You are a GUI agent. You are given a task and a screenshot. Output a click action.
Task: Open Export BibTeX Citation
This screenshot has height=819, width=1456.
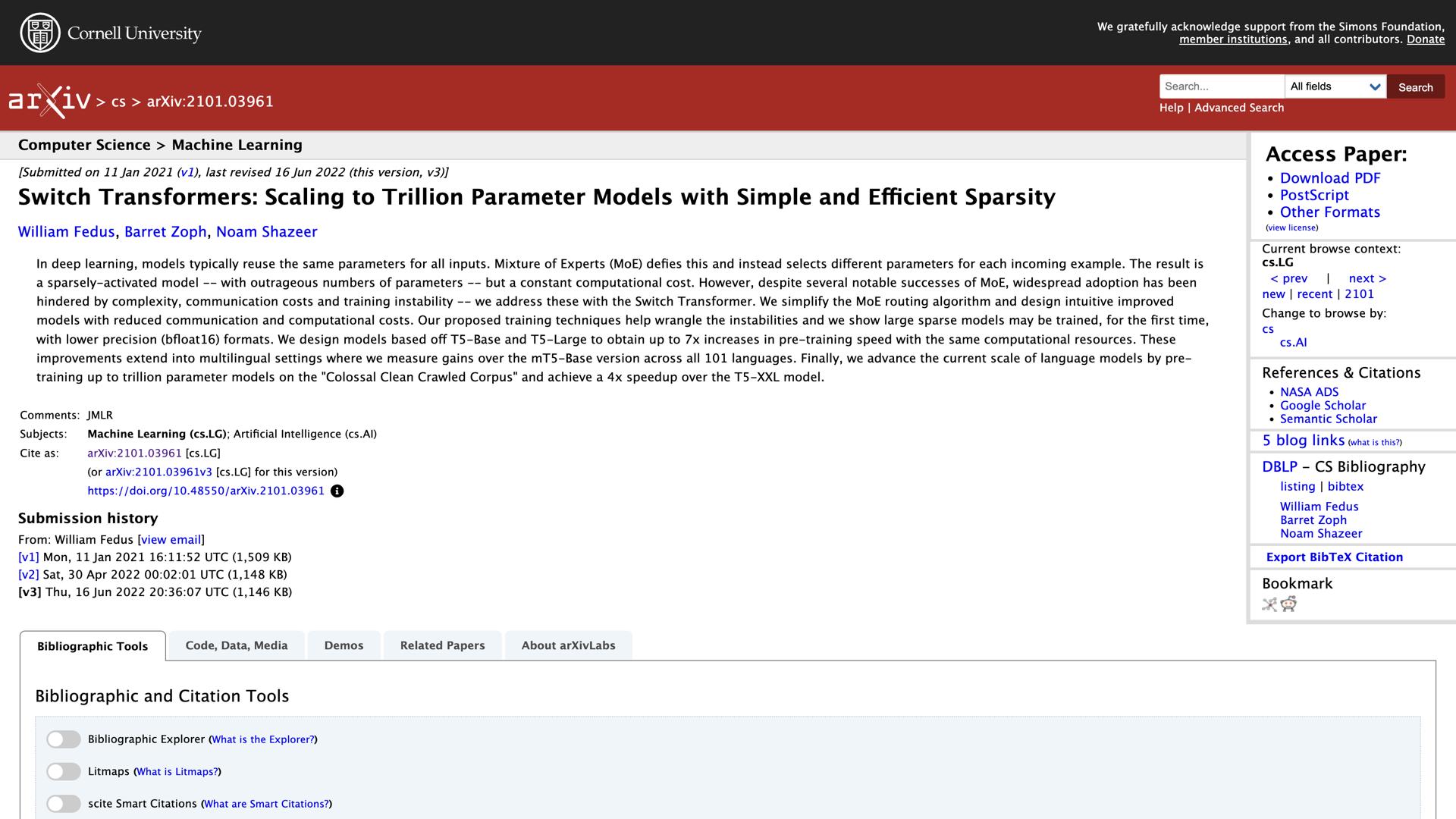click(1334, 557)
